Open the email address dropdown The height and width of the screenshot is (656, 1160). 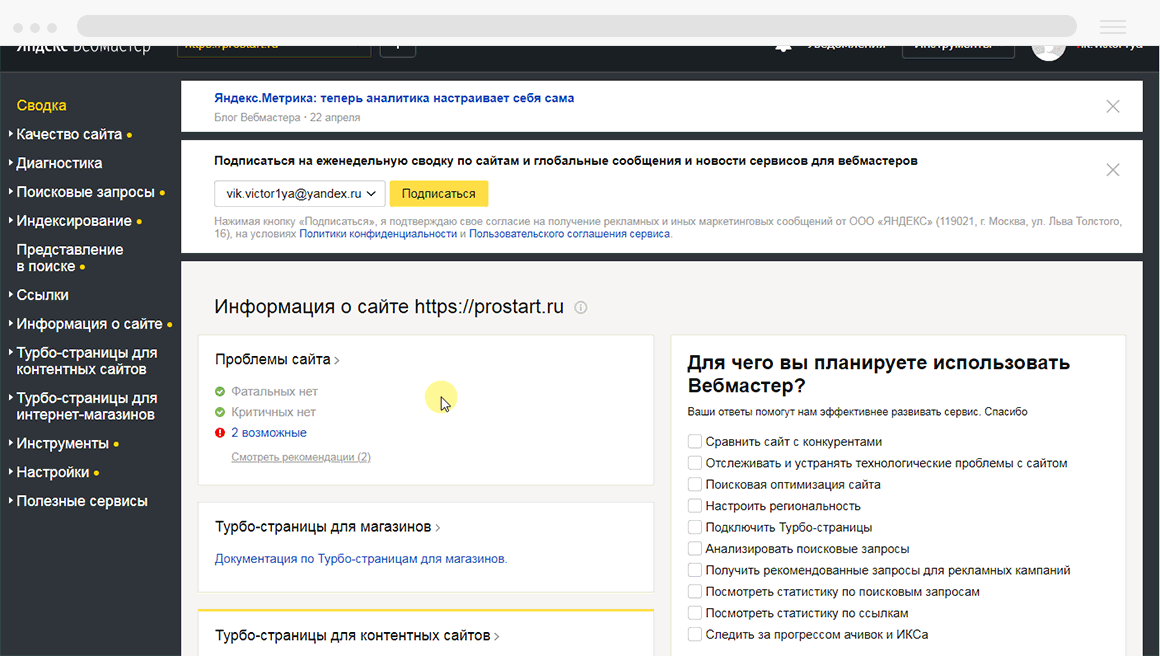pos(300,194)
